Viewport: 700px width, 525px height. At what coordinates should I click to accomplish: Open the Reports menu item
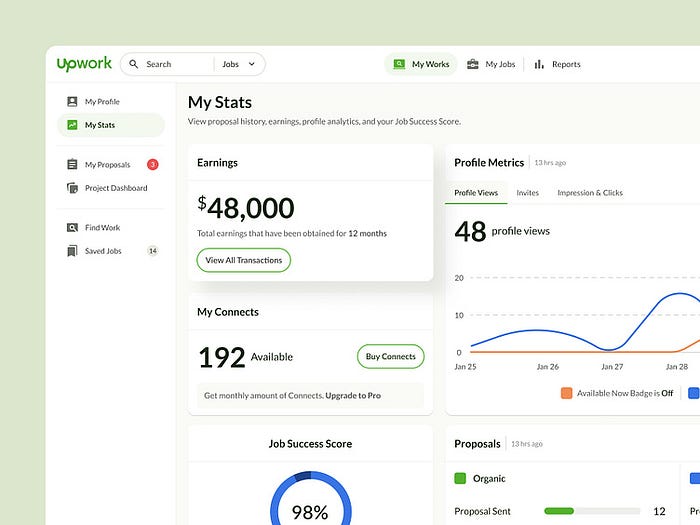pyautogui.click(x=558, y=64)
